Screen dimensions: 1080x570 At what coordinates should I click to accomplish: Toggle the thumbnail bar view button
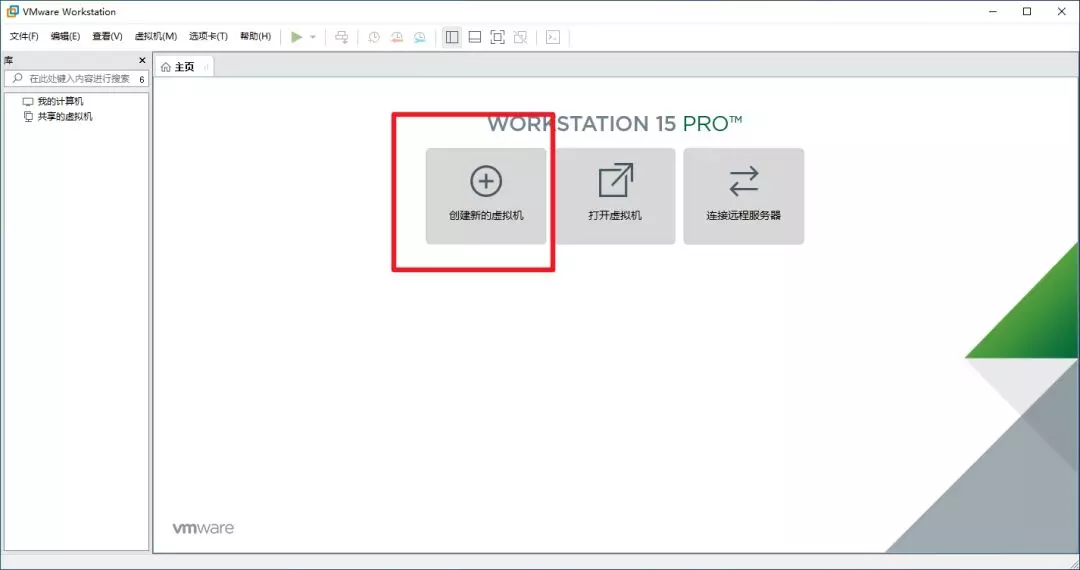pos(475,37)
